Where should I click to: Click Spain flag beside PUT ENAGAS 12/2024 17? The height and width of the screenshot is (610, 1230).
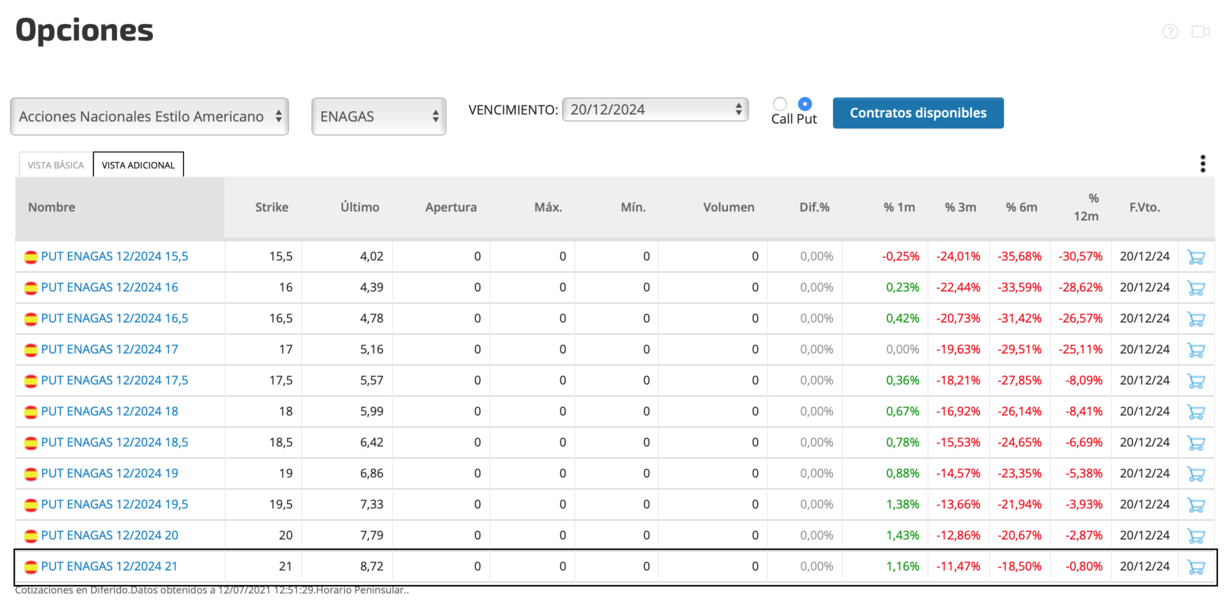coord(31,350)
